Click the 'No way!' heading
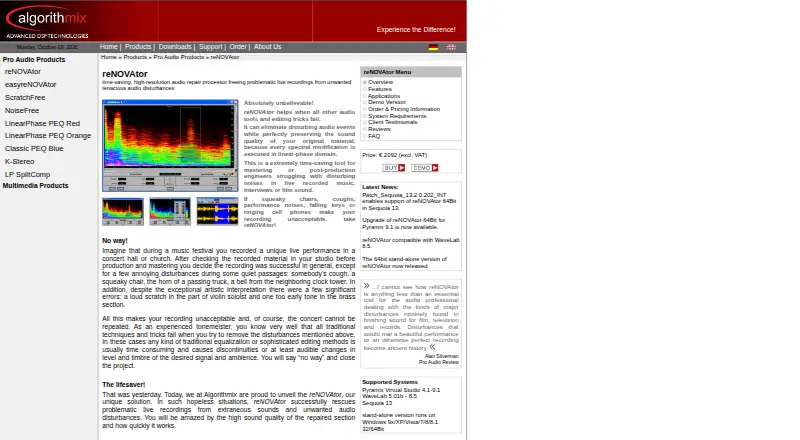Screen dimensions: 800x440 (115, 241)
